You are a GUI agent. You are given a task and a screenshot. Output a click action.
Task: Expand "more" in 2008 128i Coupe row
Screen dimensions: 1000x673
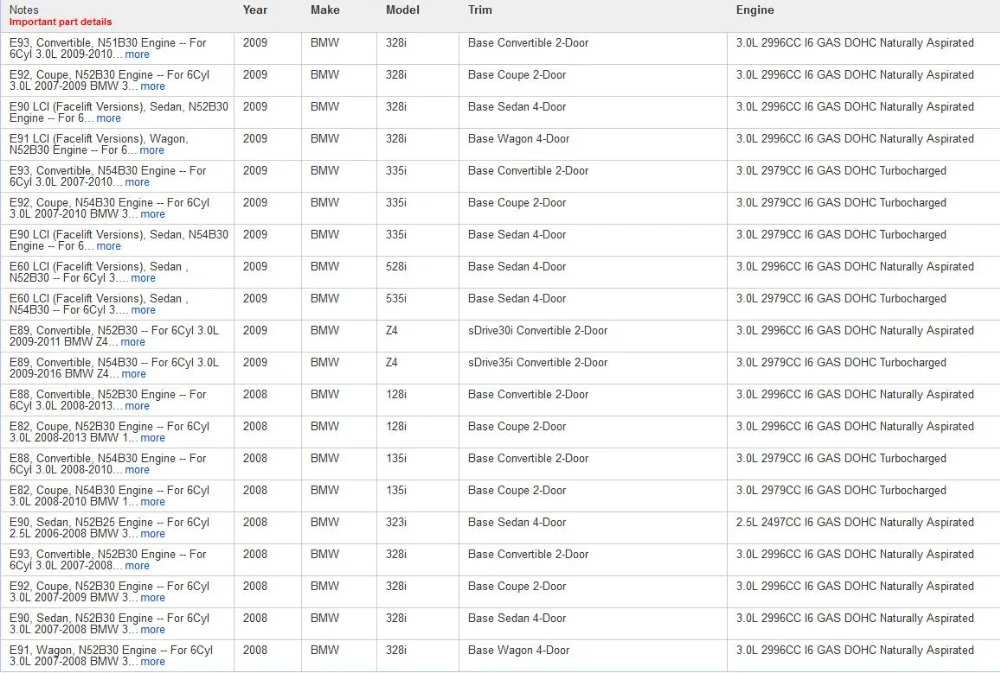[152, 438]
